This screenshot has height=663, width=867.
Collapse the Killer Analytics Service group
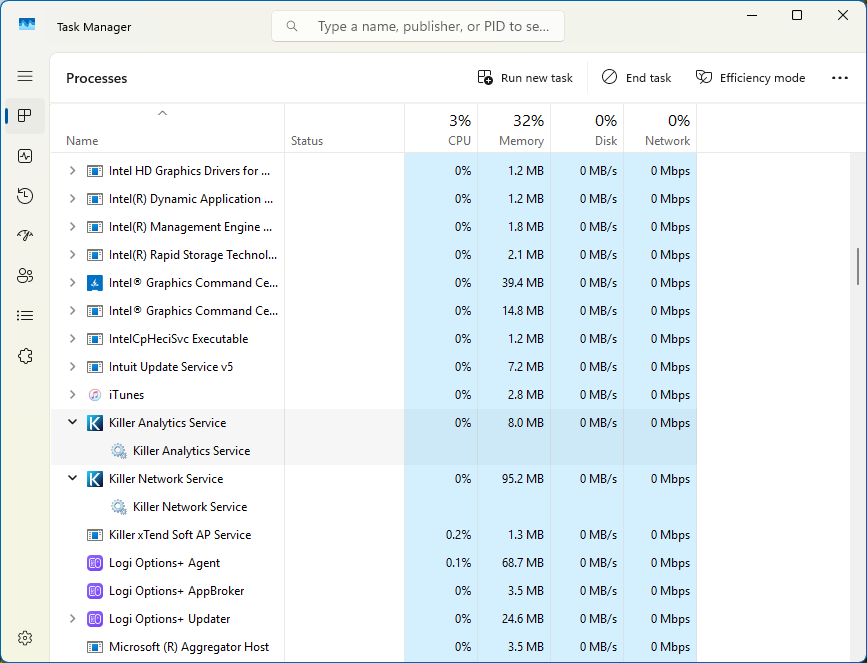(72, 422)
